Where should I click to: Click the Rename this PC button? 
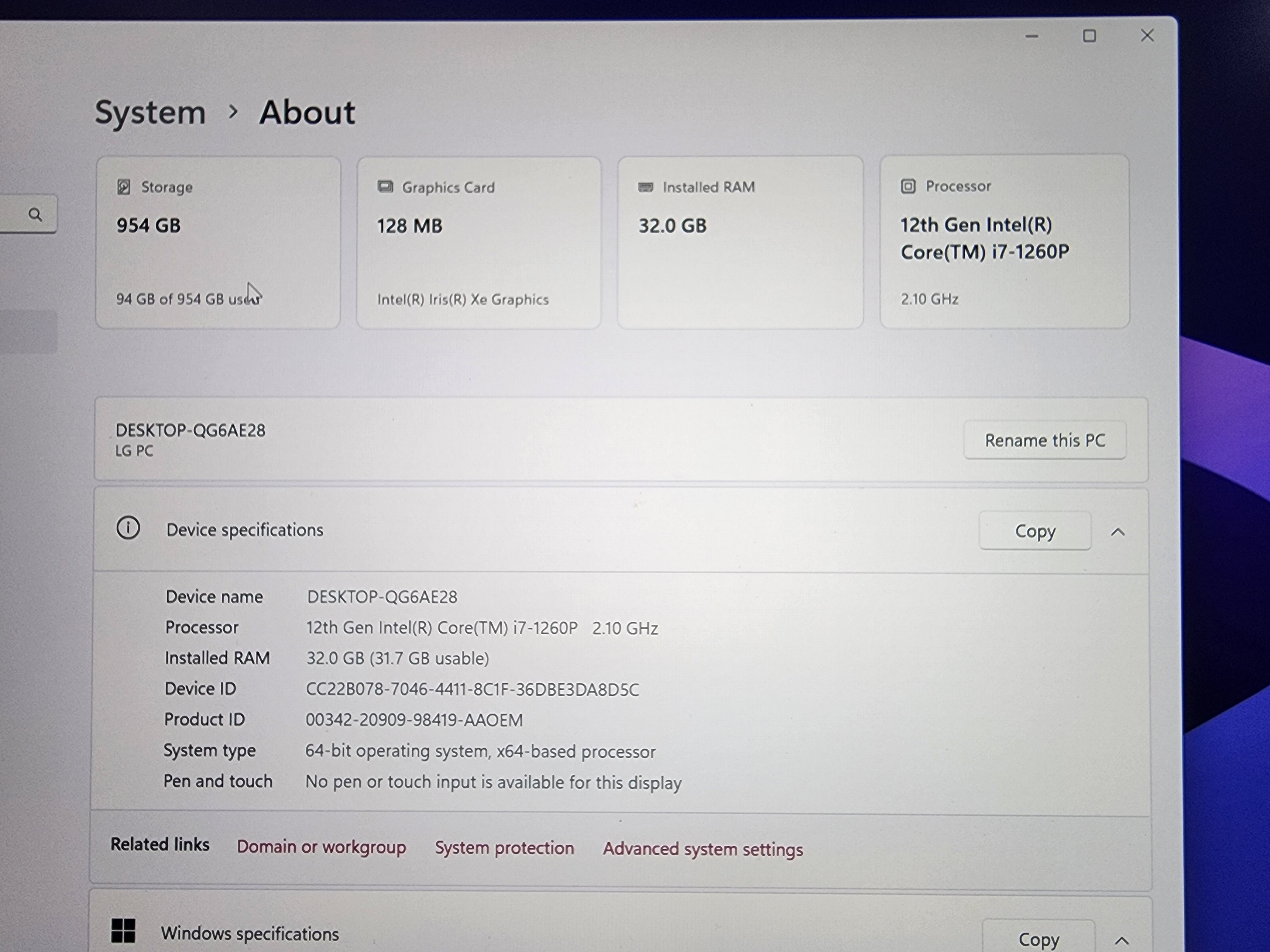pyautogui.click(x=1045, y=441)
